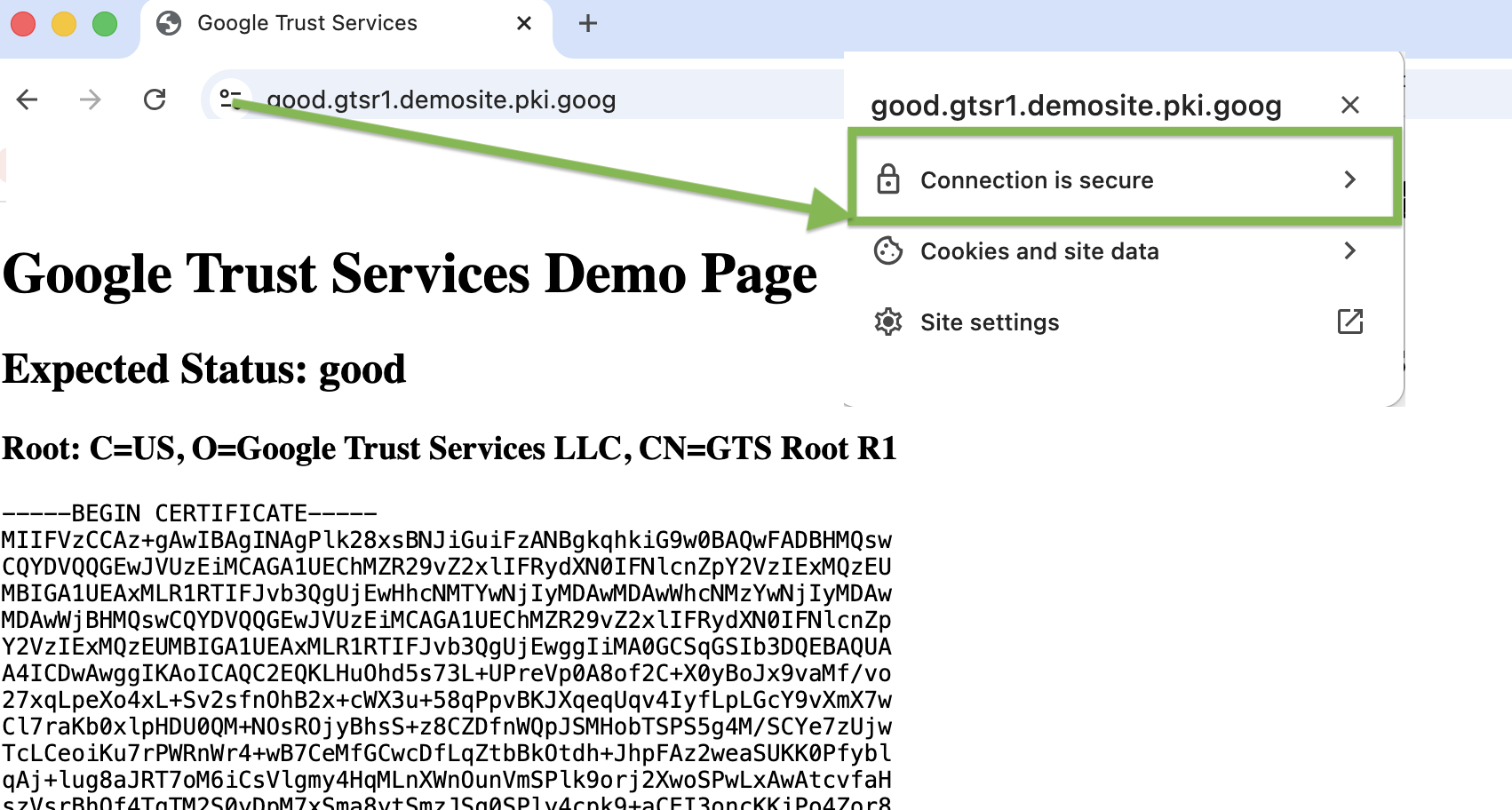Viewport: 1512px width, 810px height.
Task: Click the Site settings gear icon
Action: (x=888, y=322)
